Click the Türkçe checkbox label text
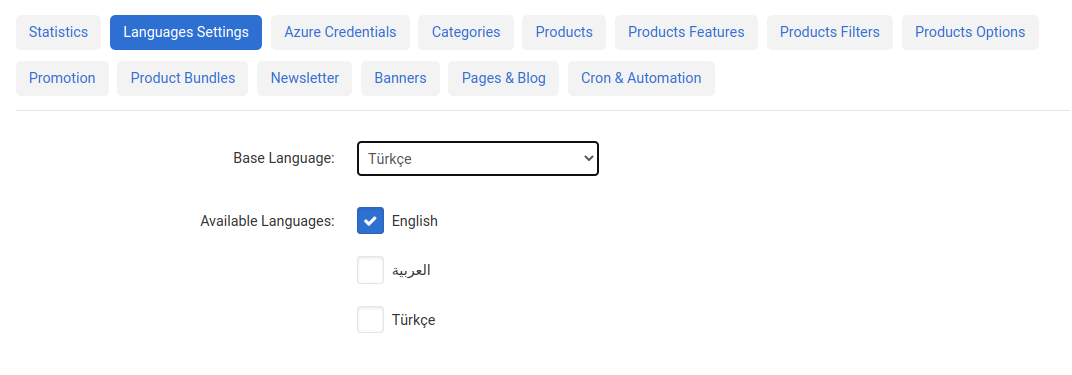The image size is (1072, 375). tap(414, 320)
